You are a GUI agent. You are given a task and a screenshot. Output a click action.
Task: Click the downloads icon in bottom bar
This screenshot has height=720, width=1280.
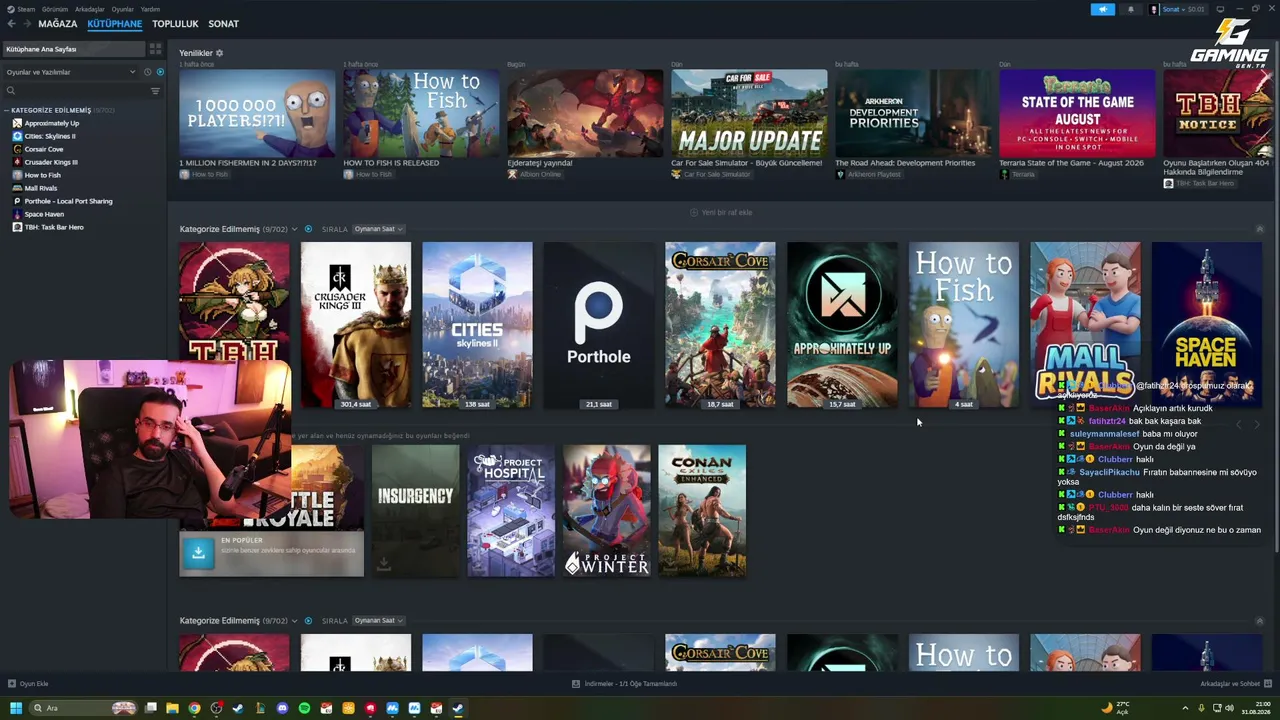pos(576,684)
